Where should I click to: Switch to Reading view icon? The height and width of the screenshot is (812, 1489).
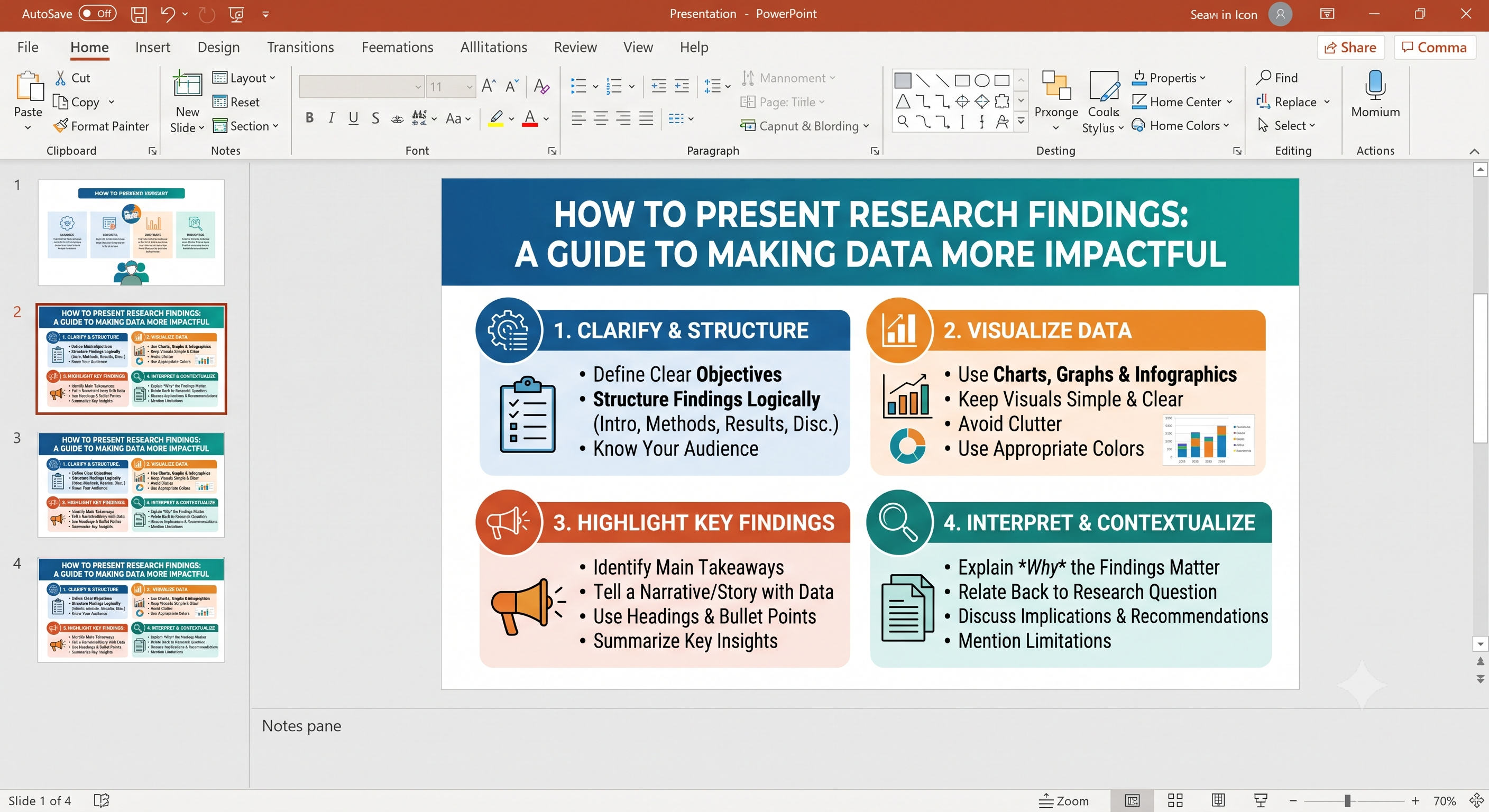(1218, 800)
